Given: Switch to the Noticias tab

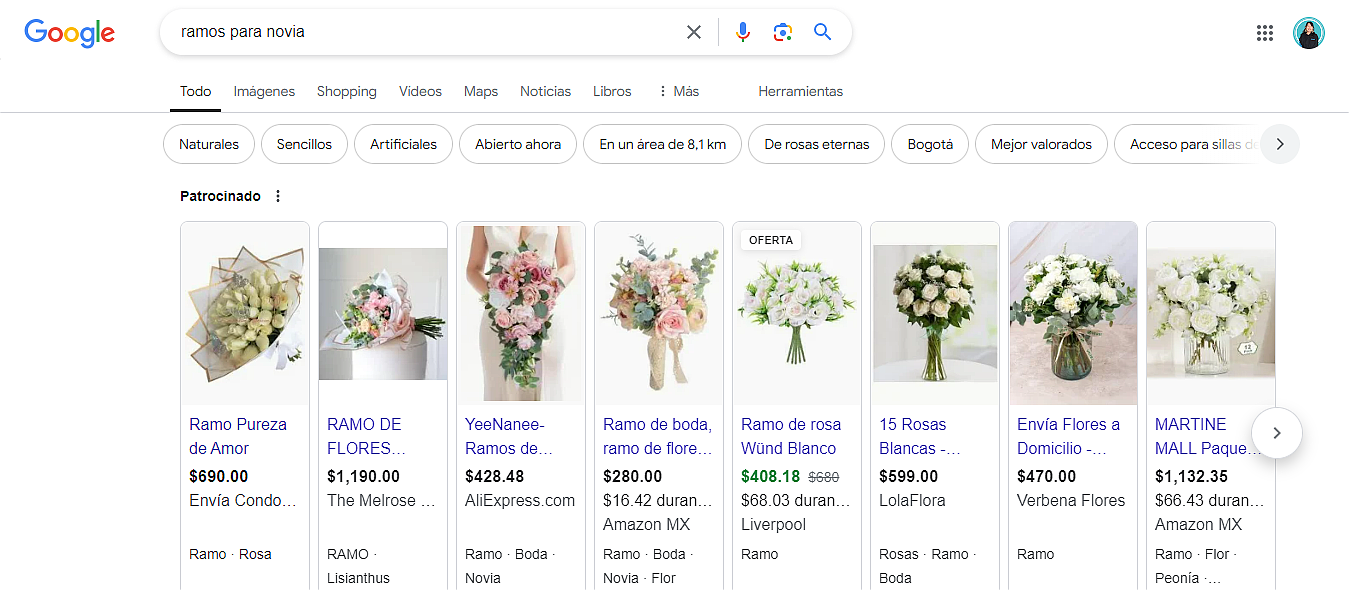Looking at the screenshot, I should click(545, 91).
